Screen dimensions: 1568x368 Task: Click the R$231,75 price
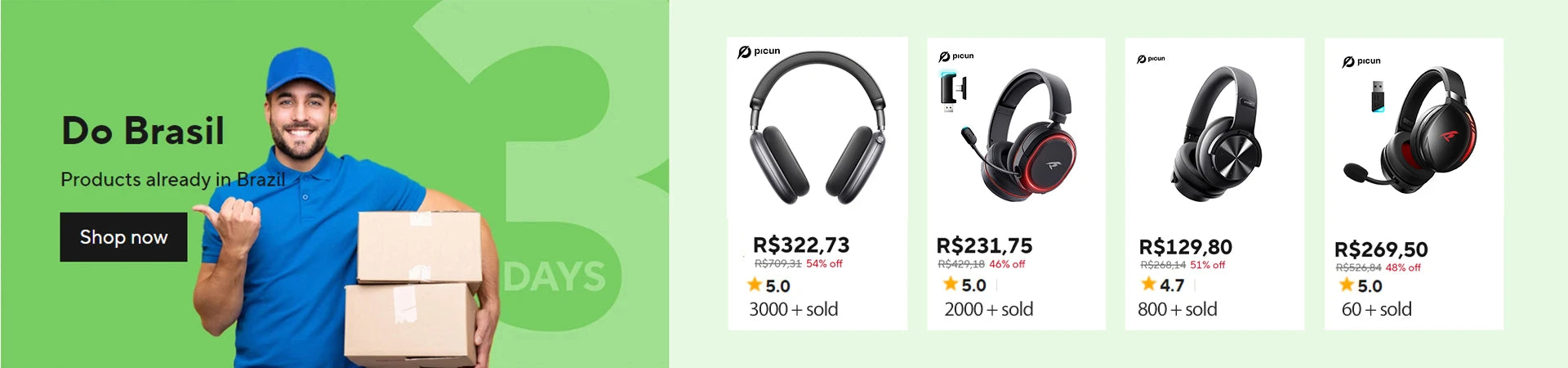pyautogui.click(x=984, y=245)
